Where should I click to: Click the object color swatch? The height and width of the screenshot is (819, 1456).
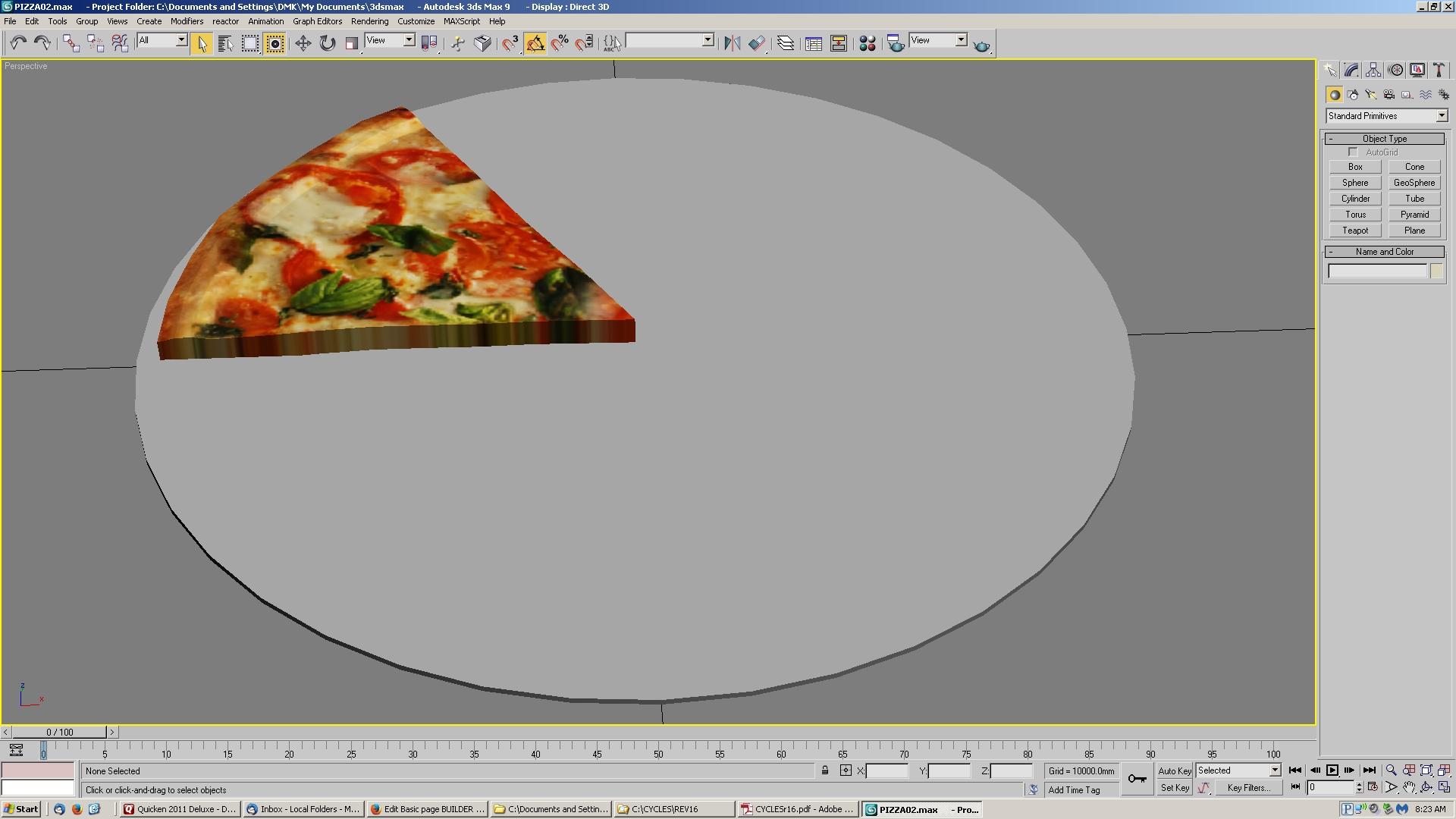(x=1436, y=271)
